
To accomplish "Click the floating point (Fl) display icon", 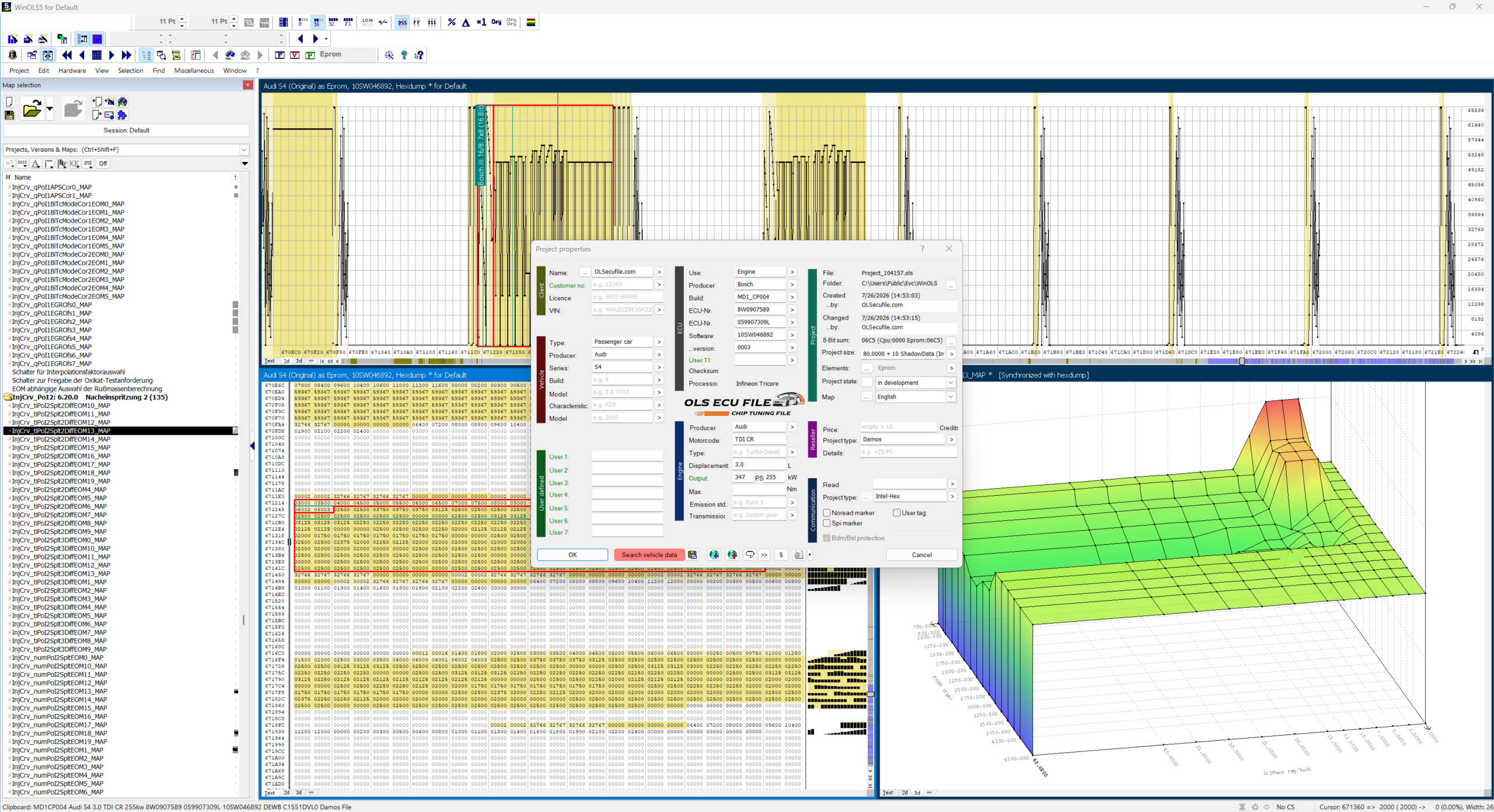I will 348,22.
